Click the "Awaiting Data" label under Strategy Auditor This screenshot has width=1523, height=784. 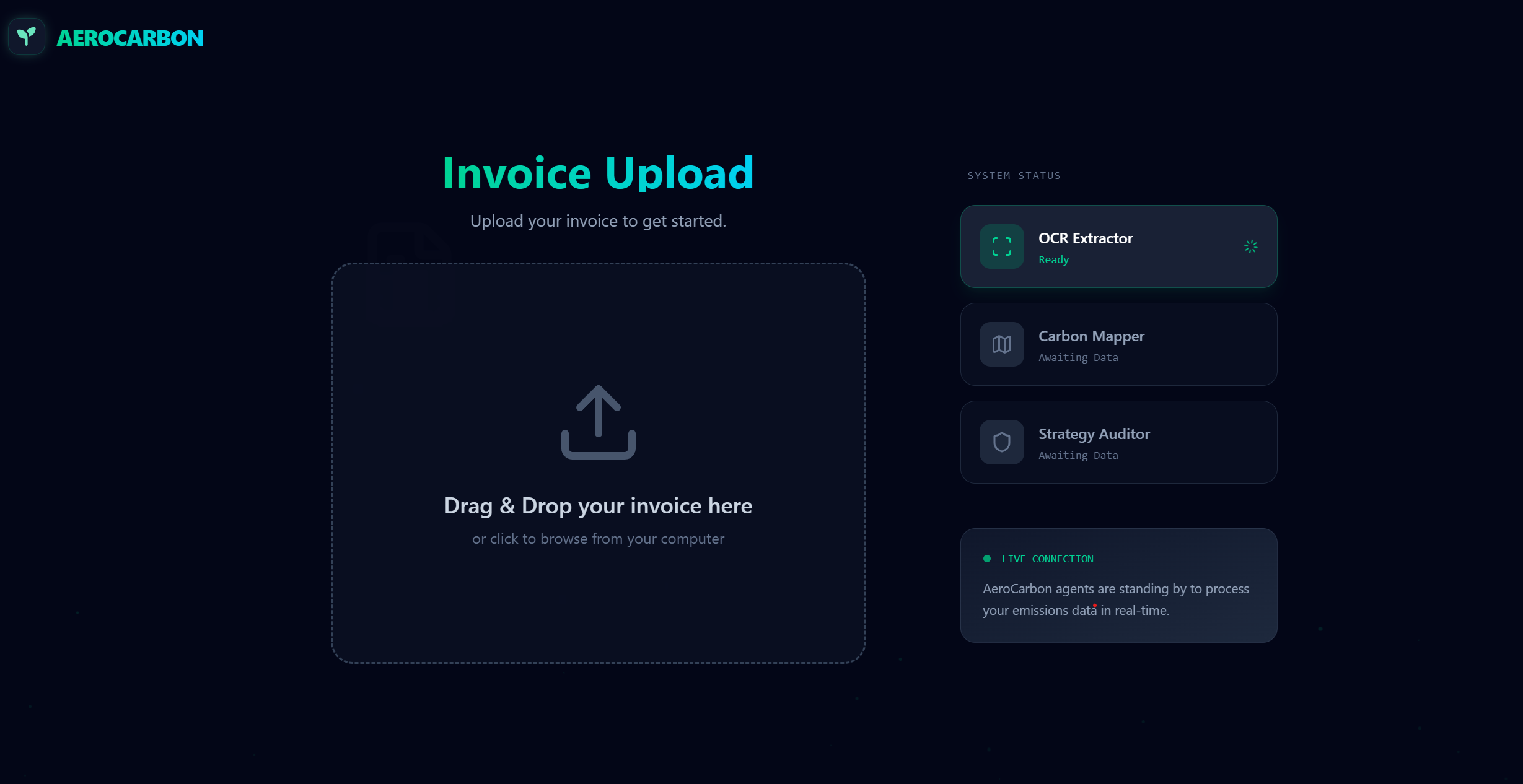click(x=1078, y=456)
